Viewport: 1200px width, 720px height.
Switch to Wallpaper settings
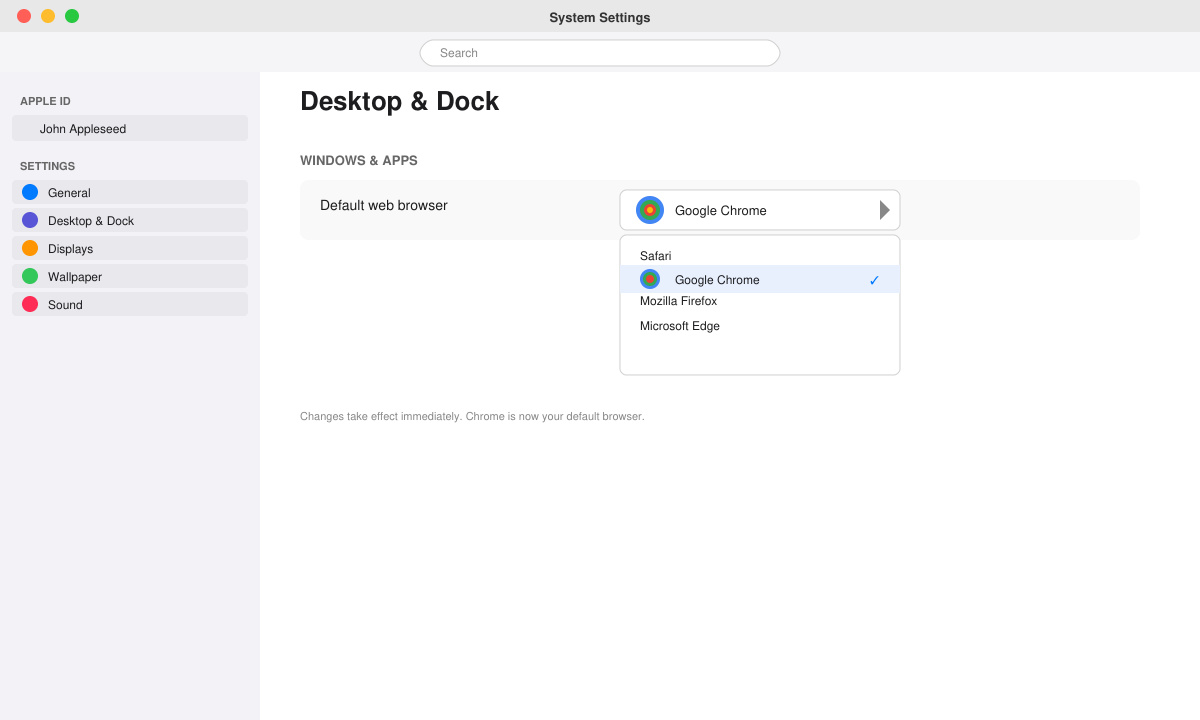(x=130, y=276)
